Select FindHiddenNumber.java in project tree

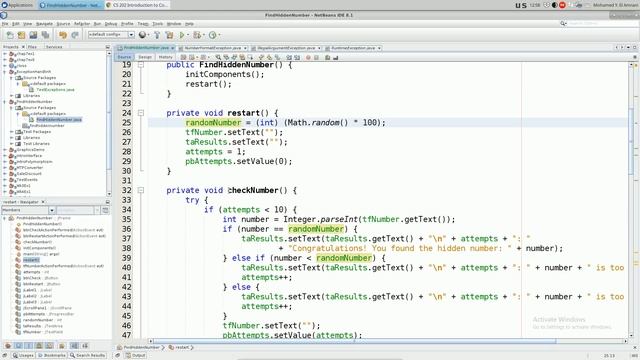click(59, 120)
